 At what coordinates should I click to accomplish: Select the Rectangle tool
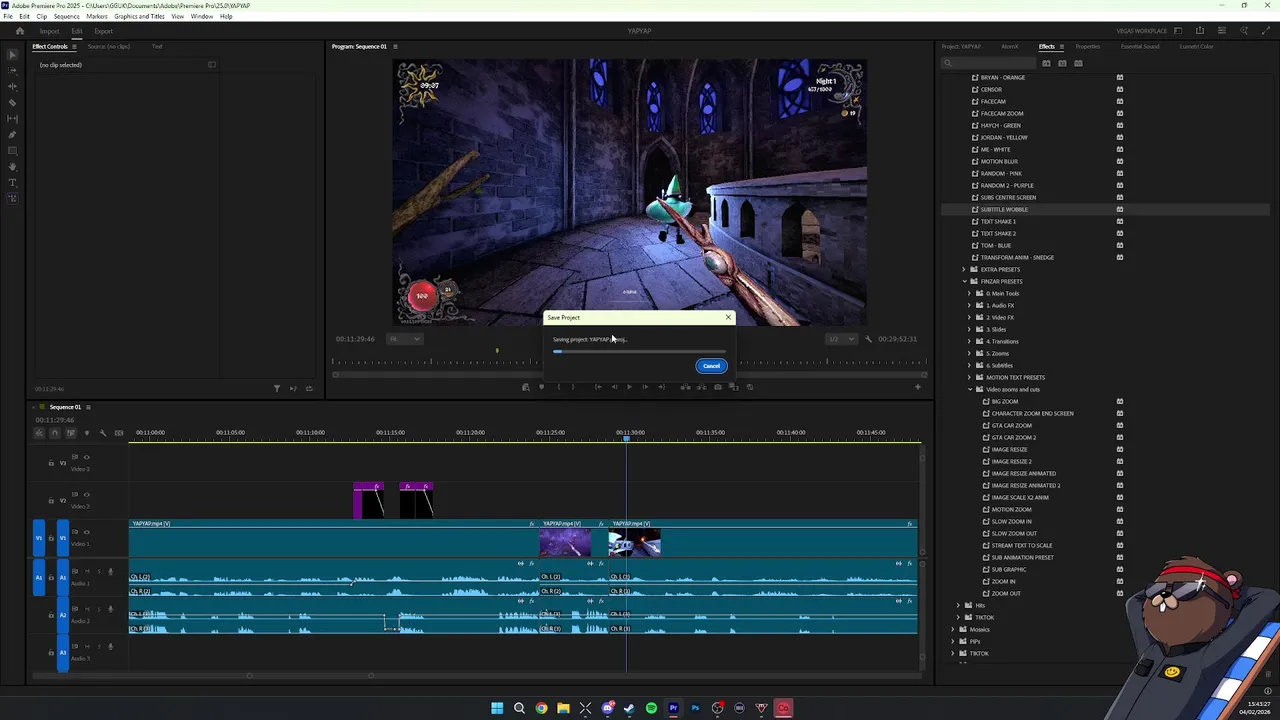click(x=12, y=150)
